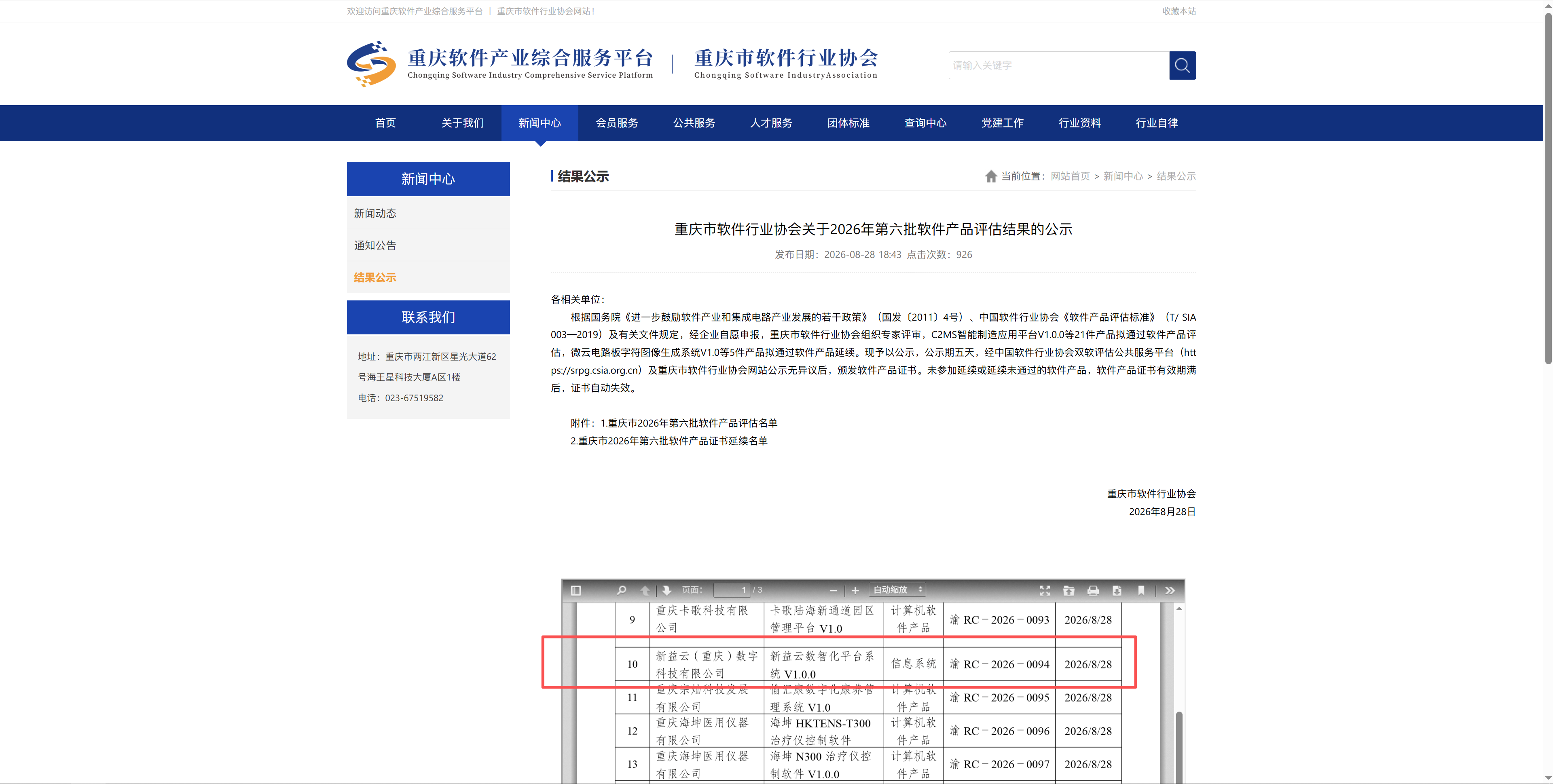The image size is (1553, 784).
Task: Open file in the PDF viewer
Action: coord(1069,591)
